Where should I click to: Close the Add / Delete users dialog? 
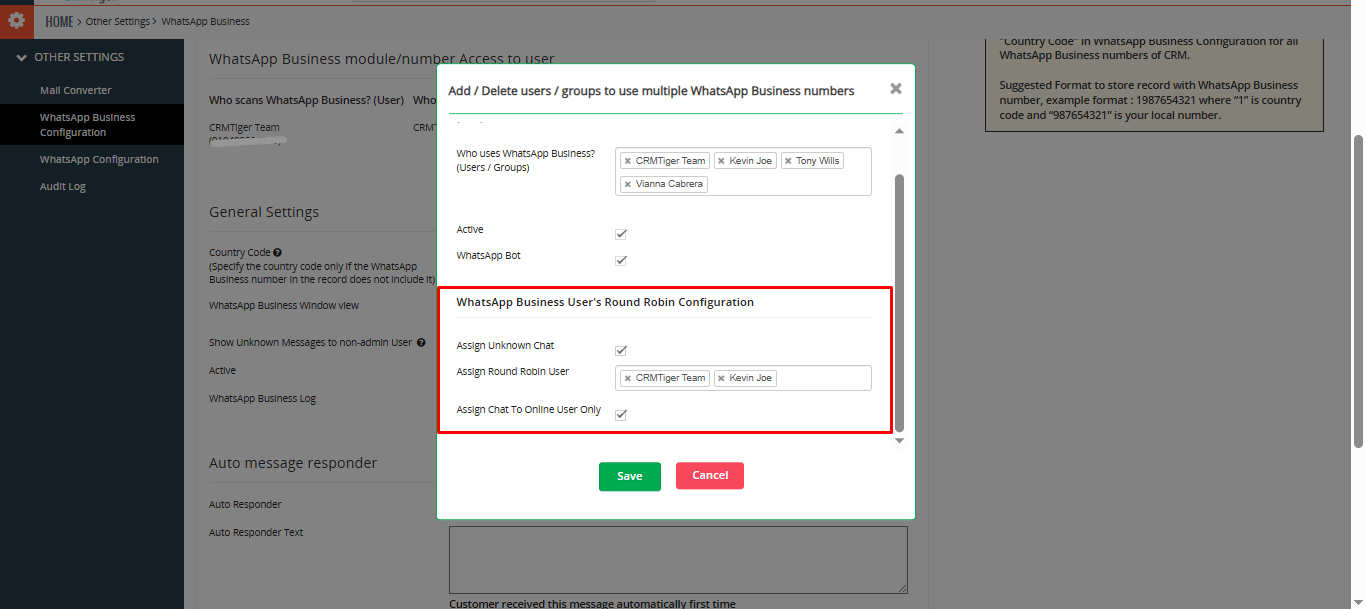tap(896, 89)
